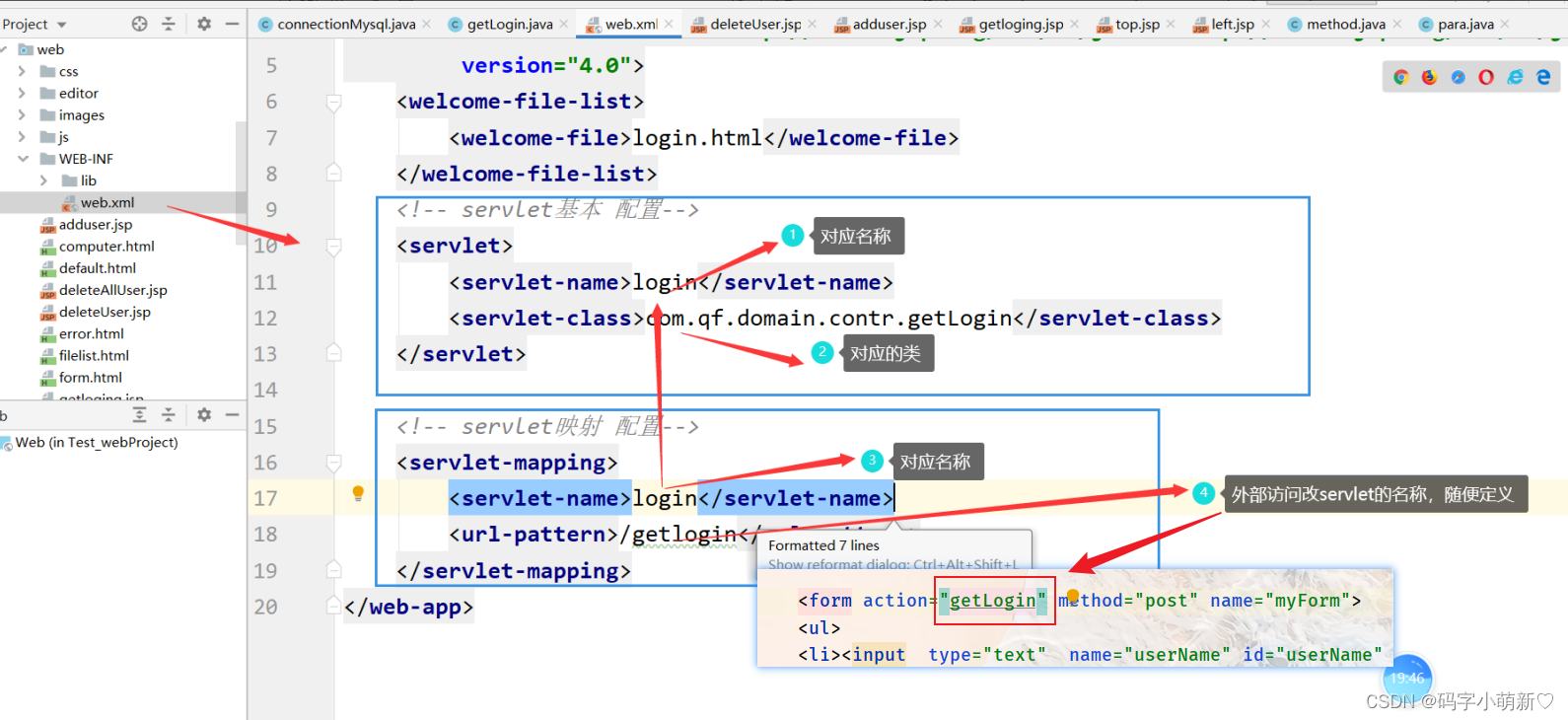Select computer.html in the project tree

pyautogui.click(x=107, y=246)
